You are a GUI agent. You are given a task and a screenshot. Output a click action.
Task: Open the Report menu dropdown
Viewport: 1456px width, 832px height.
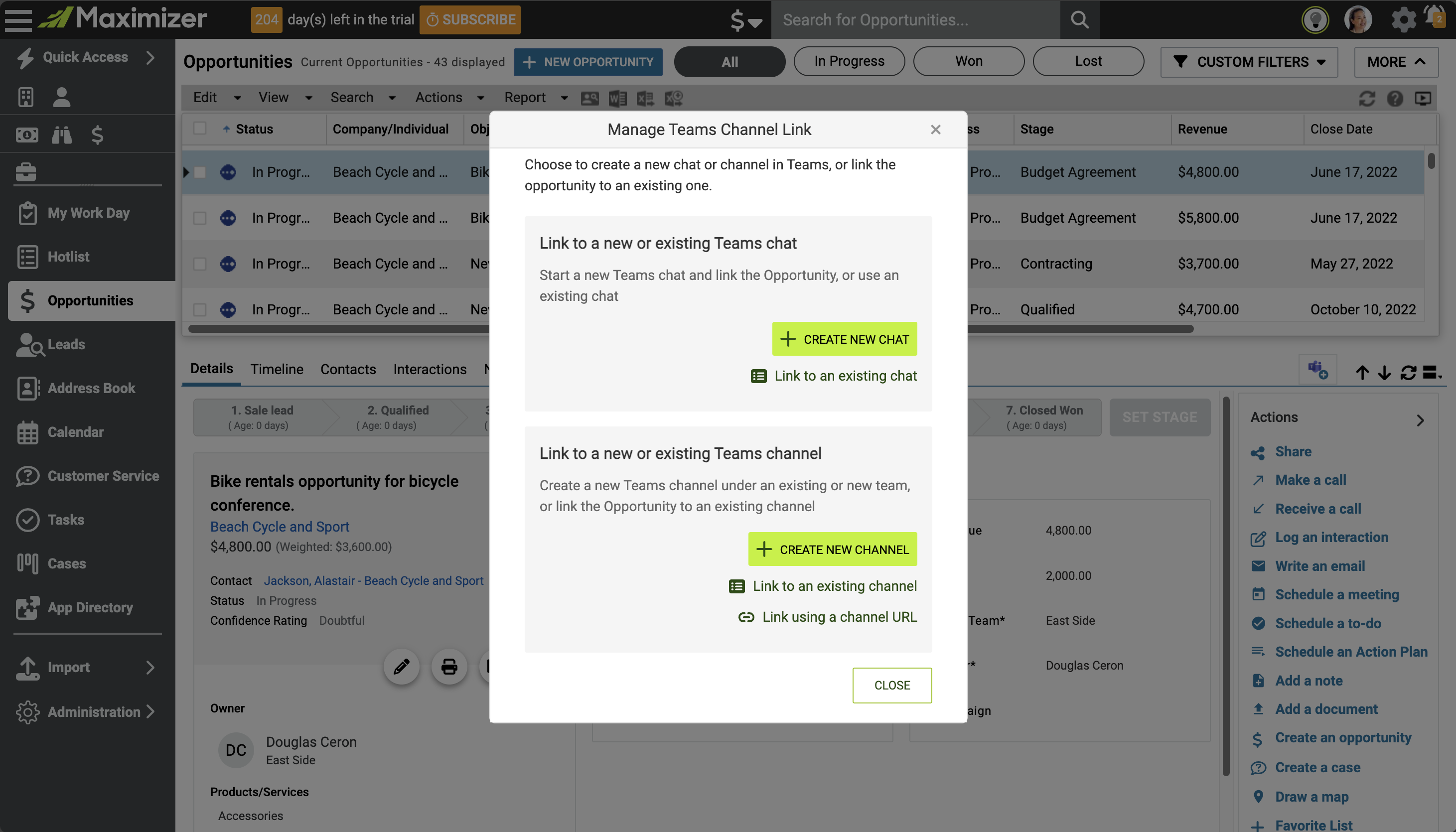pyautogui.click(x=536, y=98)
